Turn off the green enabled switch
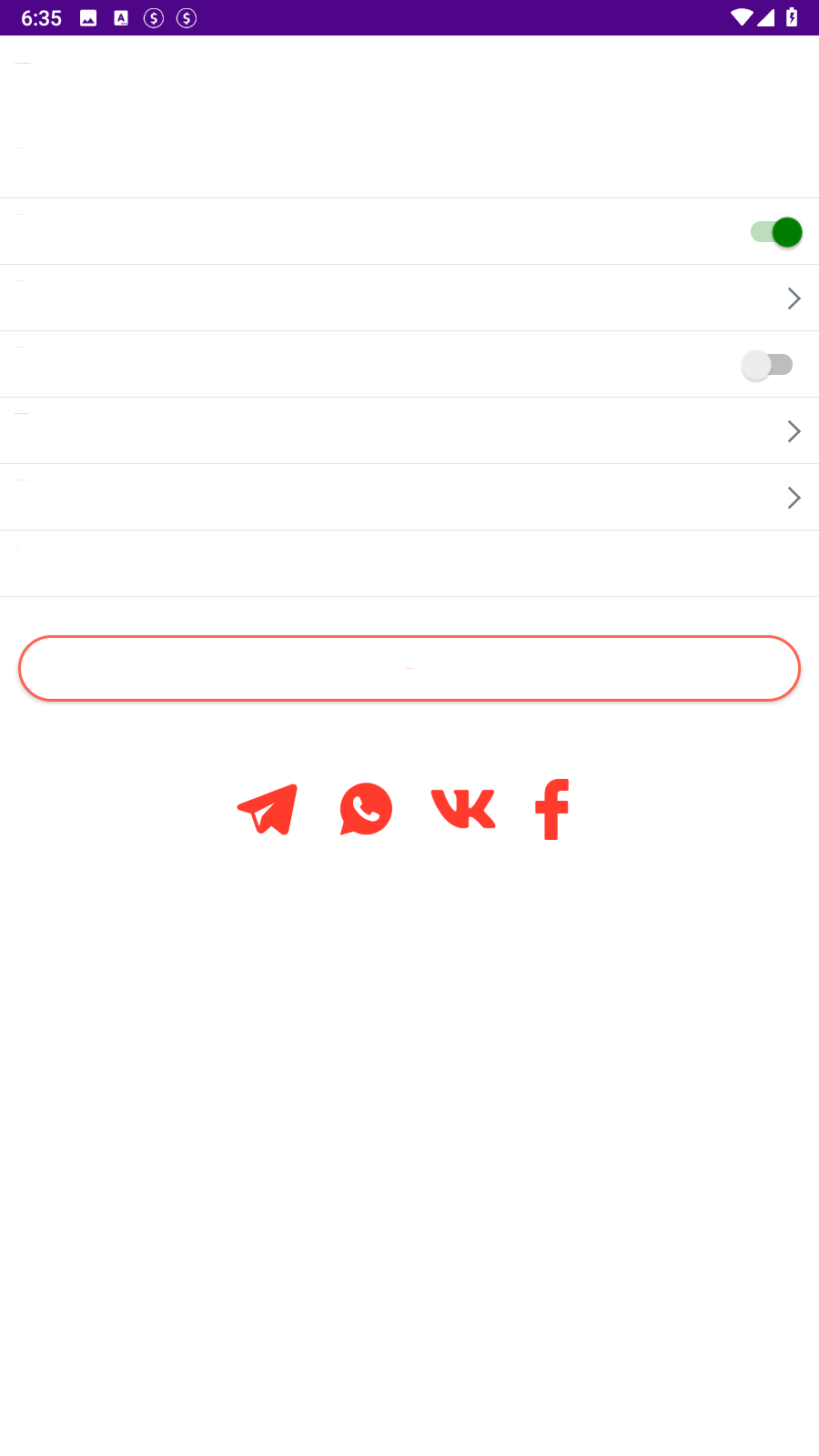819x1456 pixels. (x=776, y=232)
